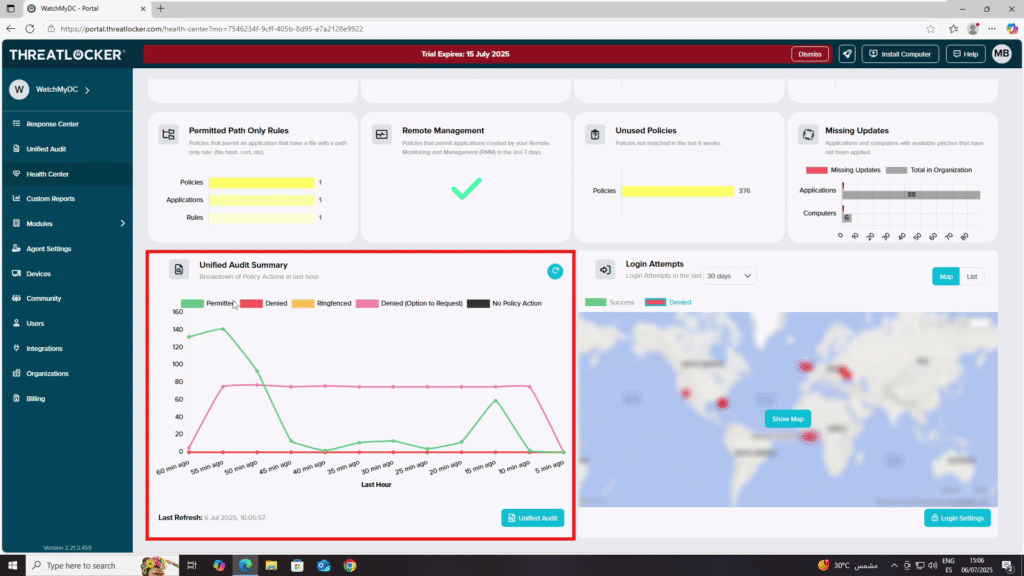Click the Community sidebar icon
The height and width of the screenshot is (576, 1024).
(x=16, y=298)
